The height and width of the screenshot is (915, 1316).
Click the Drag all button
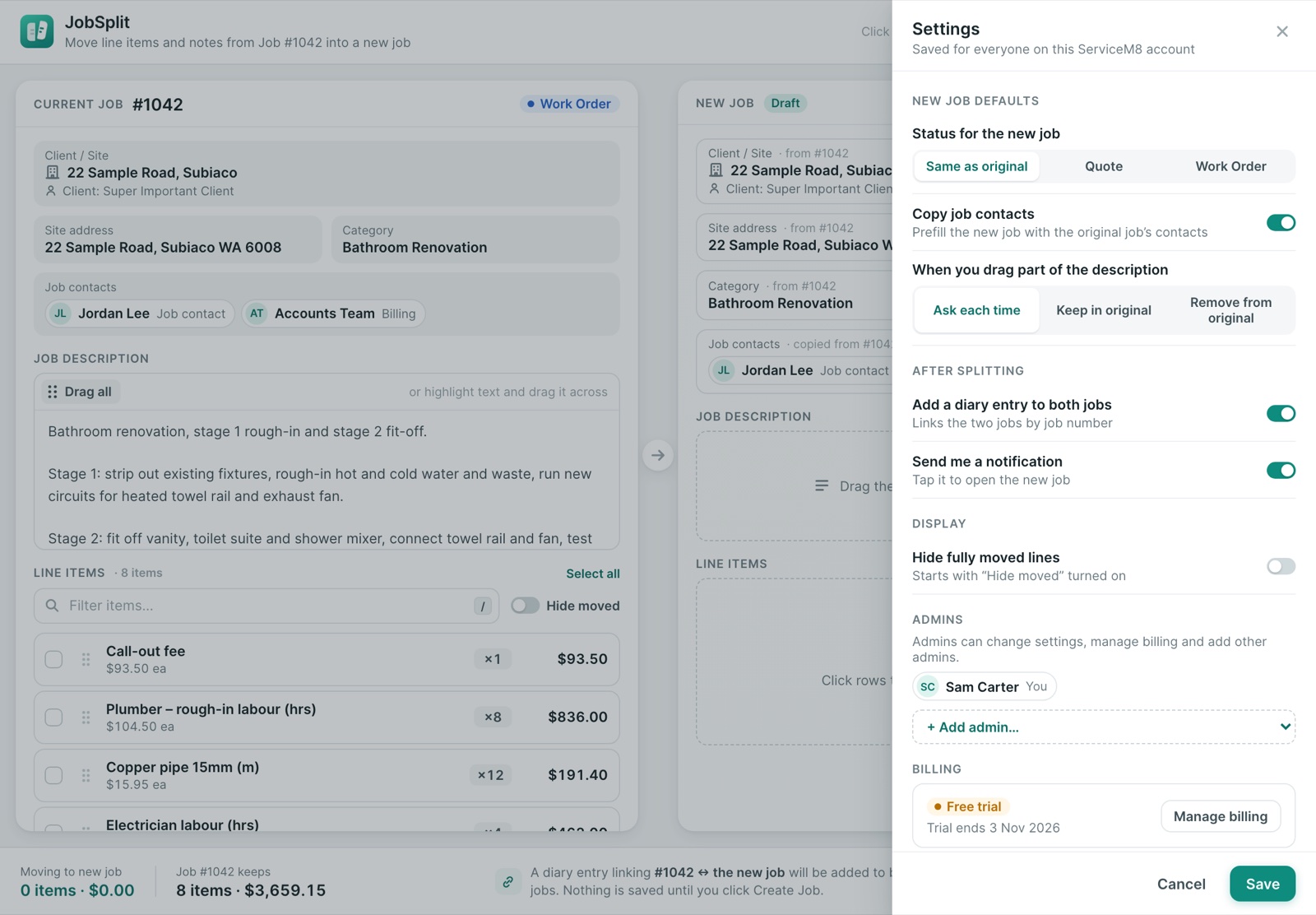[81, 392]
